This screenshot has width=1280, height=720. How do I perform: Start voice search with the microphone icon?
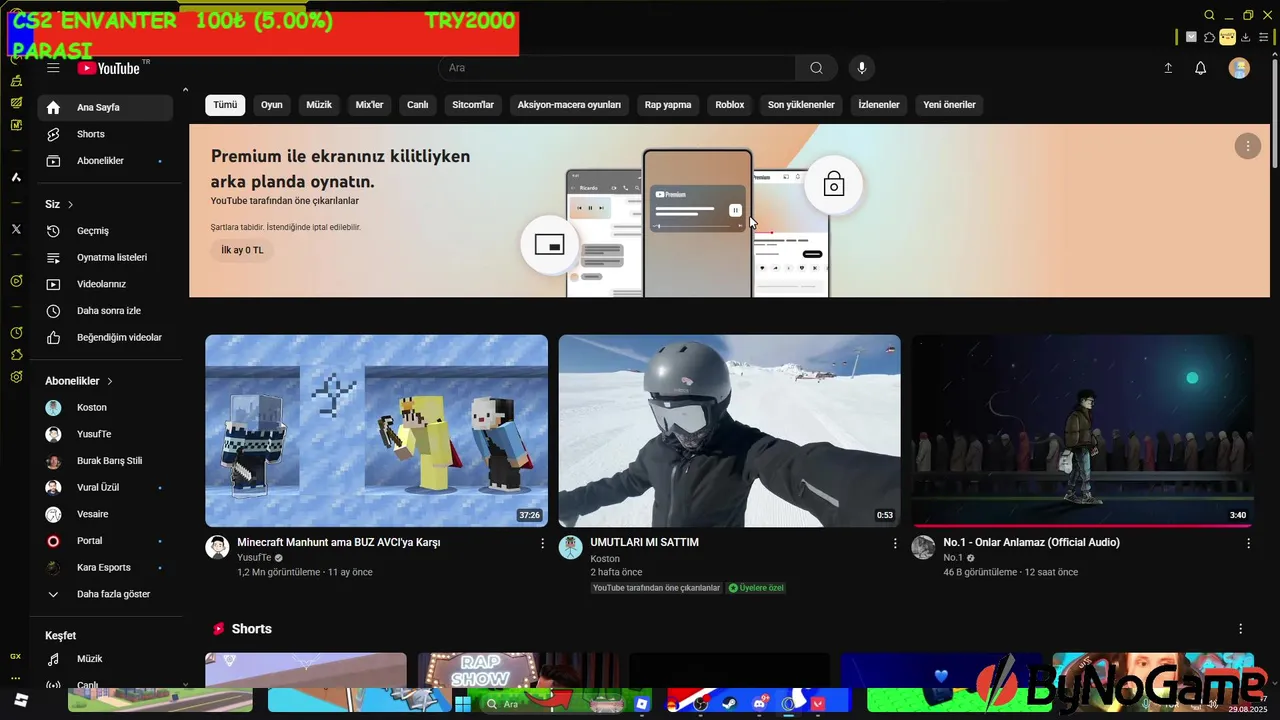pos(861,68)
